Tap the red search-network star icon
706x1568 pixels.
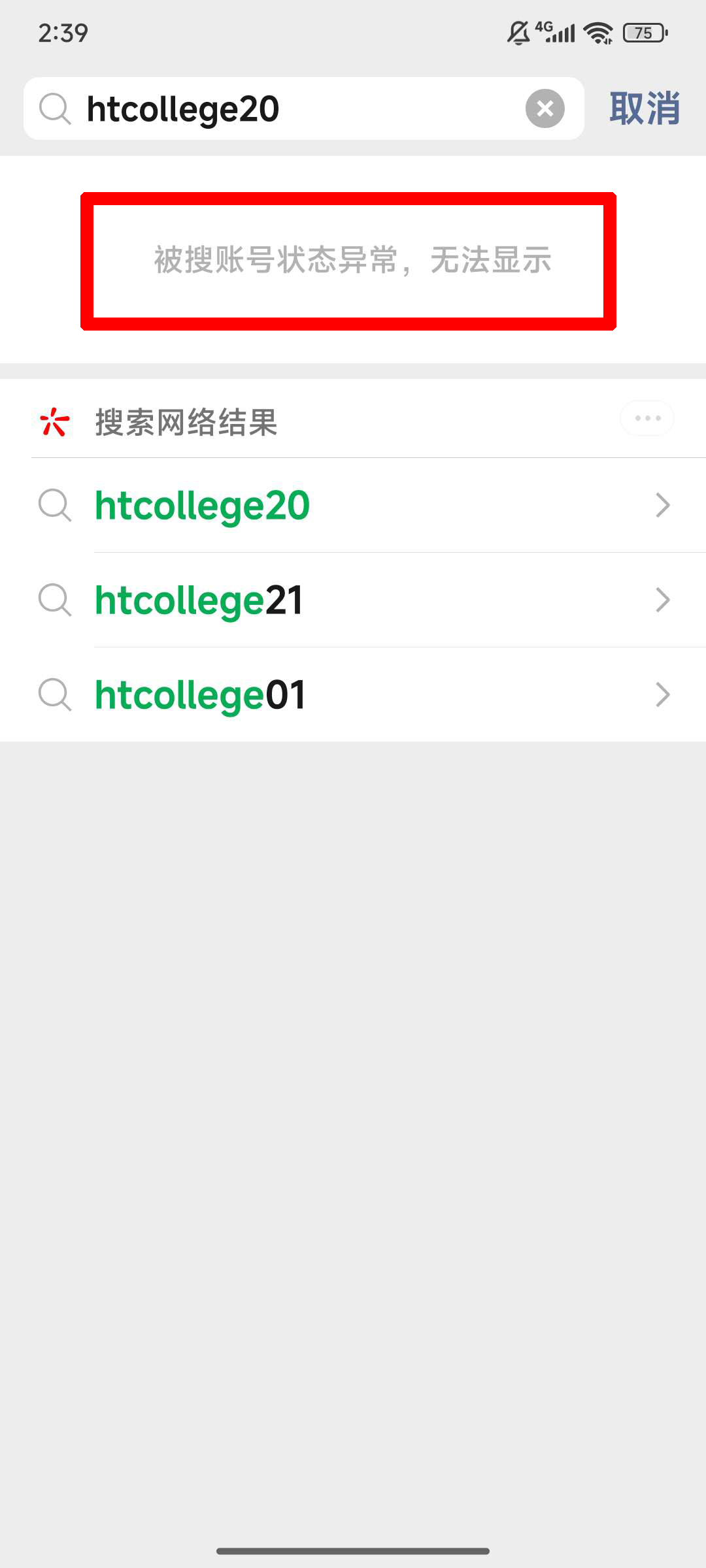point(54,422)
